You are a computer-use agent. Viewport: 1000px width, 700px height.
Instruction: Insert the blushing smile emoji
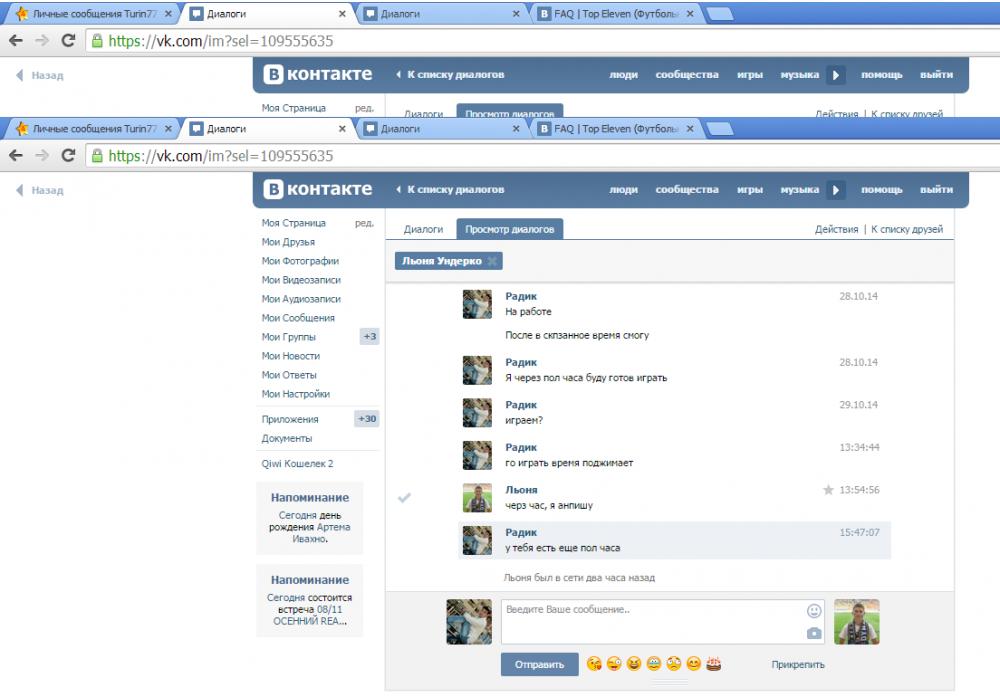(x=694, y=664)
